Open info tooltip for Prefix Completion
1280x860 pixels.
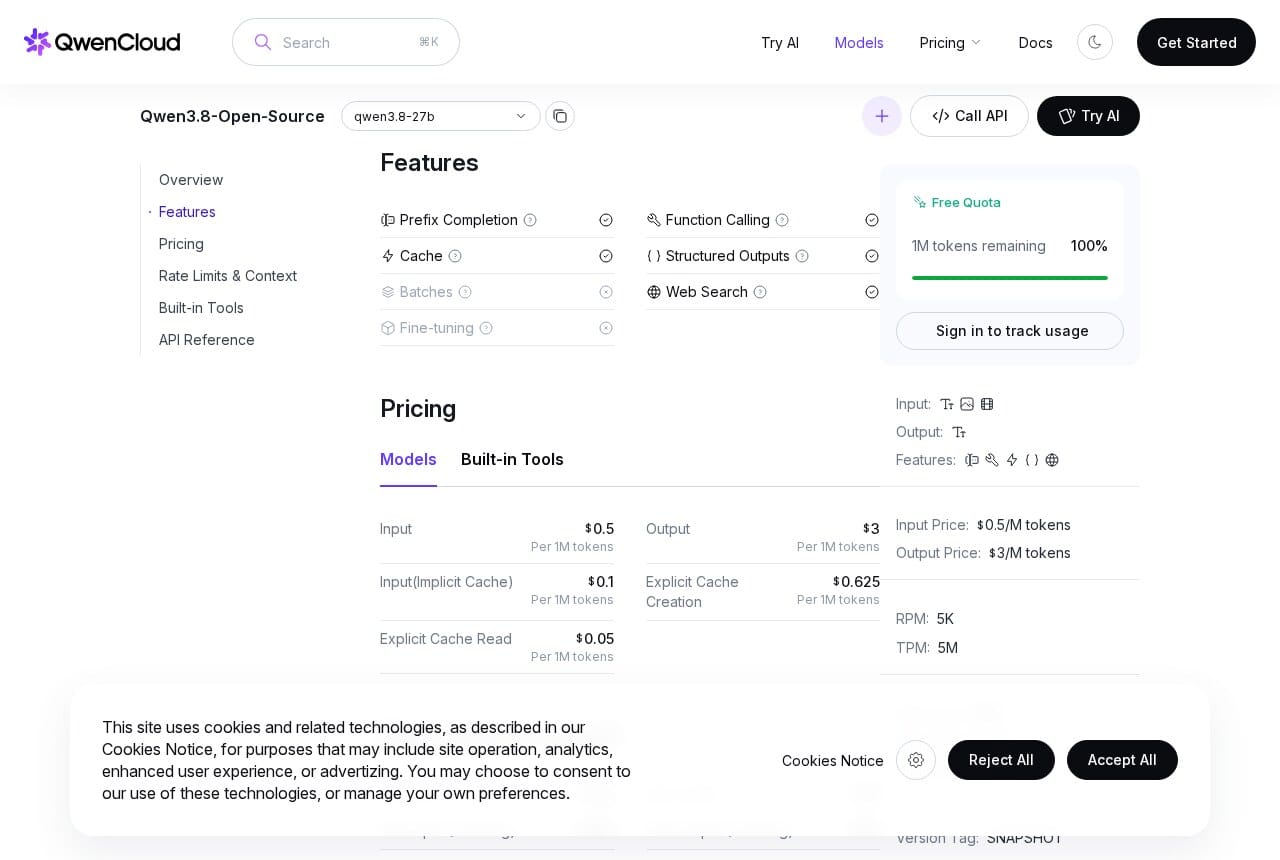coord(530,220)
